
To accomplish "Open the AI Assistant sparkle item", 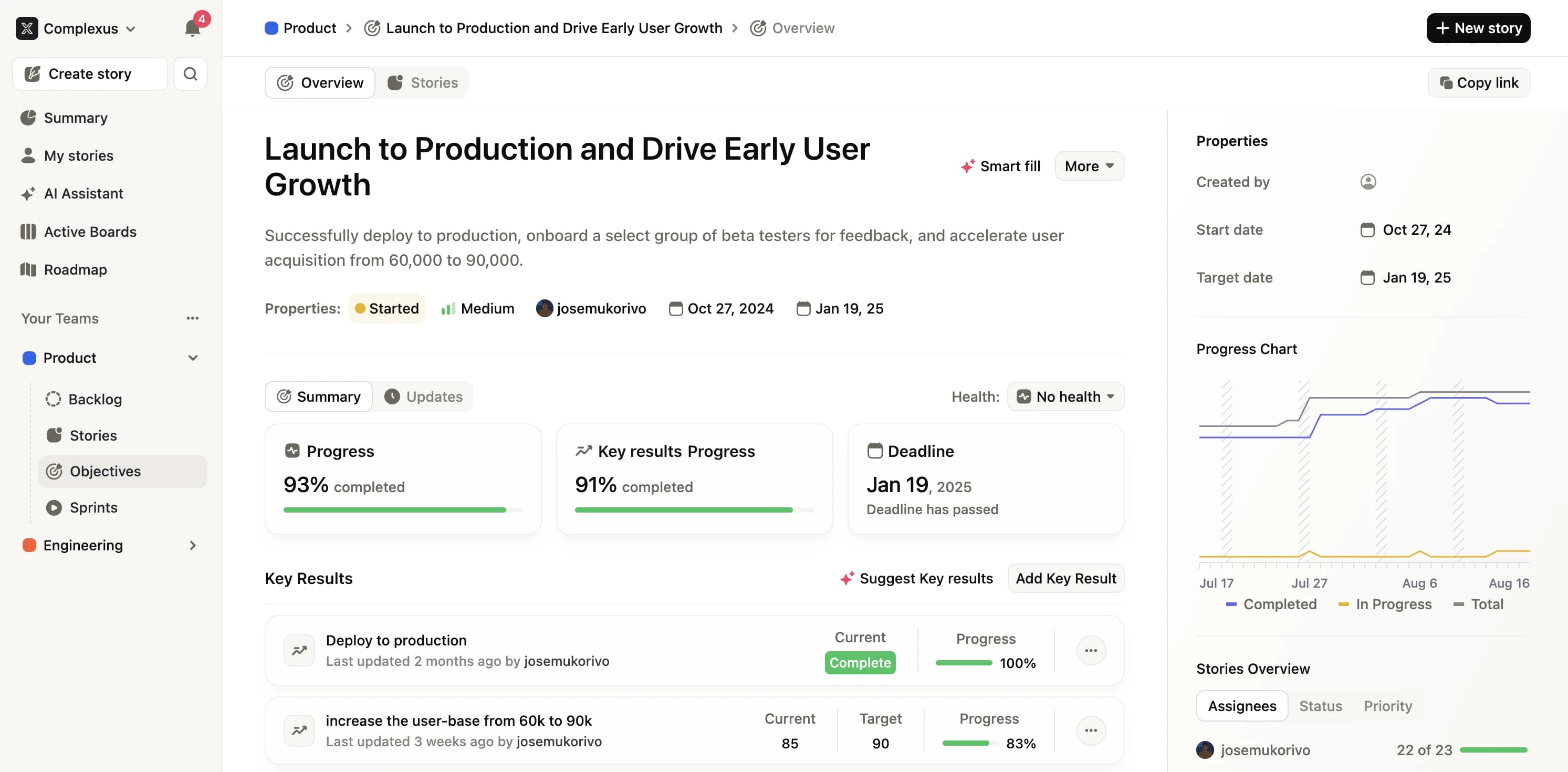I will coord(83,194).
